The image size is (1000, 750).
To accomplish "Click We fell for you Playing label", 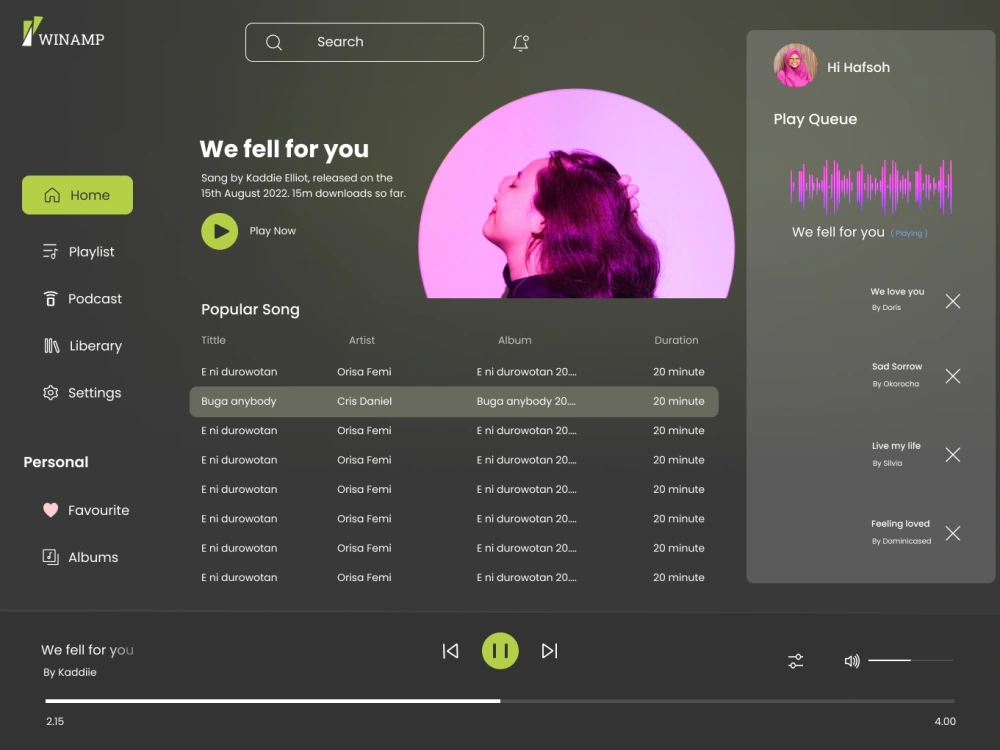I will (x=859, y=232).
